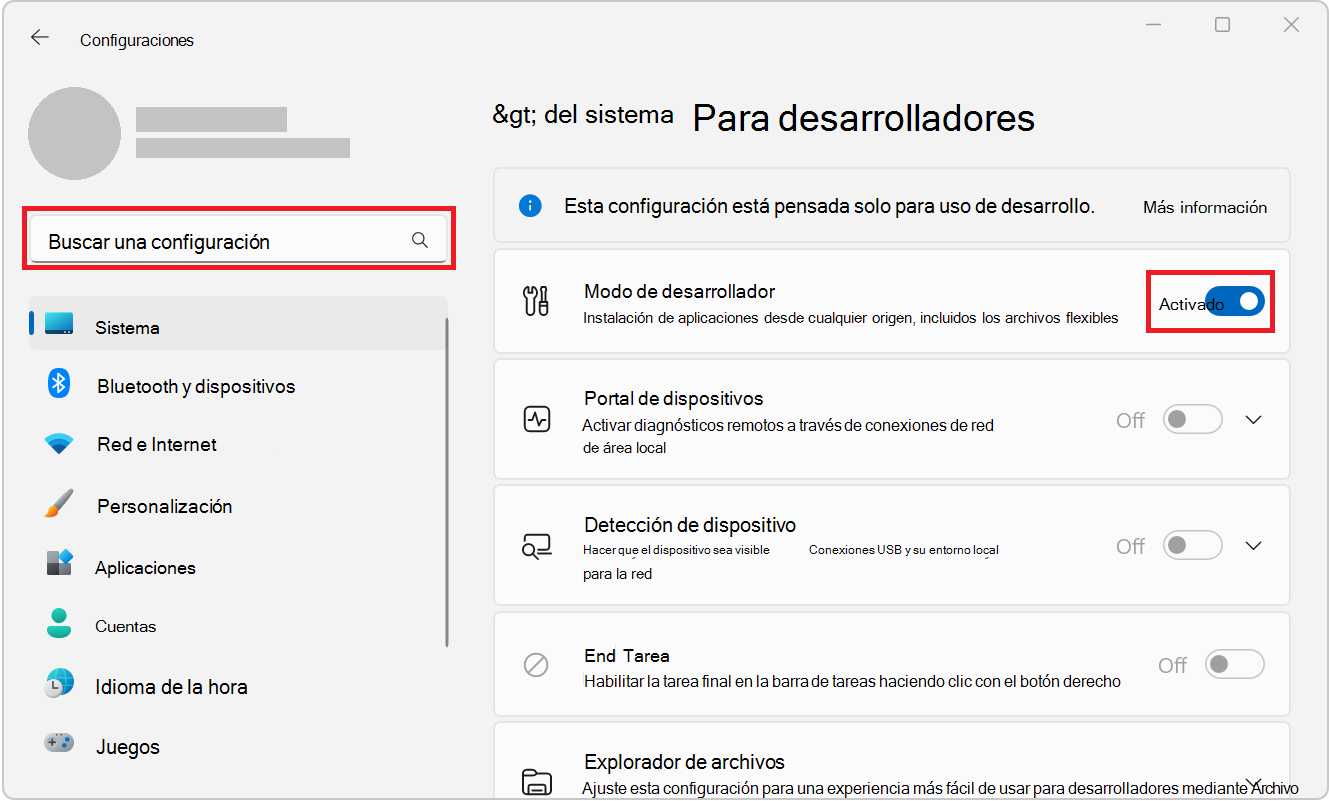
Task: Disable Modo de desarrollador
Action: coord(1237,301)
